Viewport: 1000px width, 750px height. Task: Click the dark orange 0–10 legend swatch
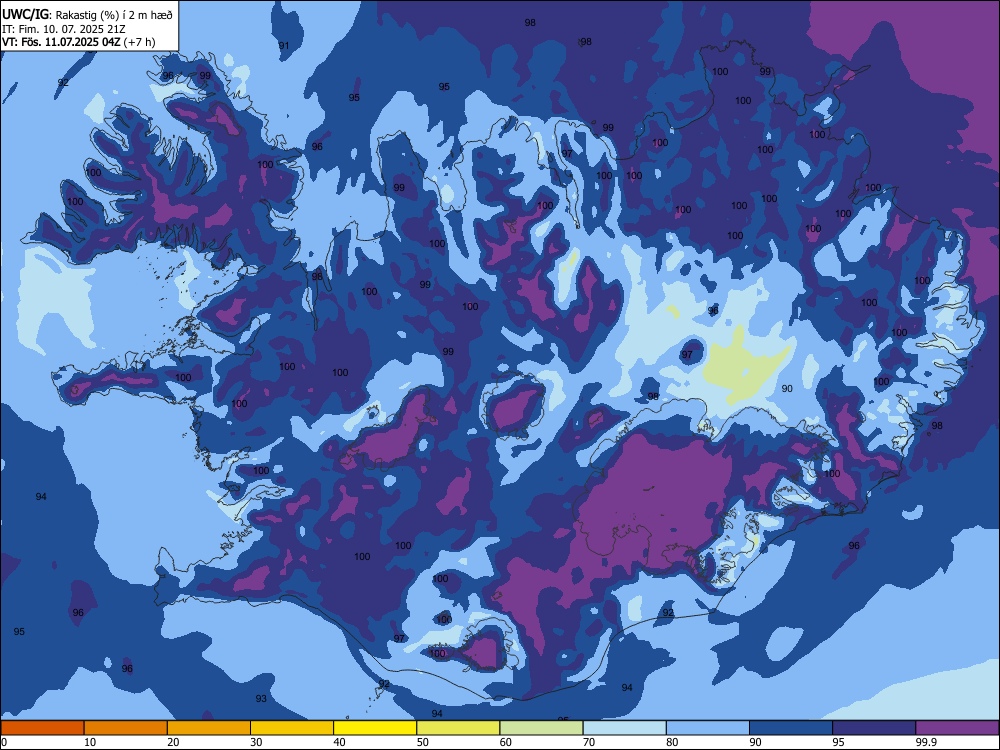(x=42, y=728)
